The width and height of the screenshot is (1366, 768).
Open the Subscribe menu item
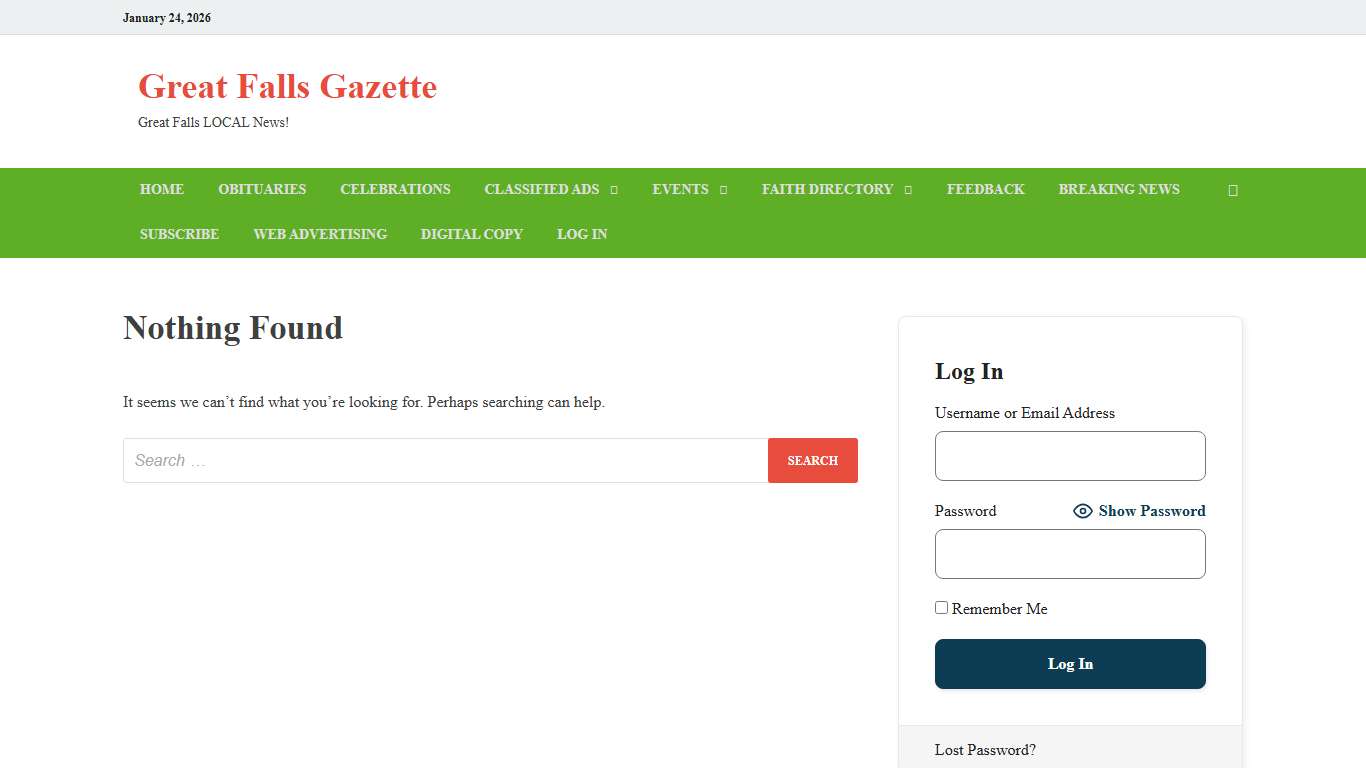tap(179, 234)
